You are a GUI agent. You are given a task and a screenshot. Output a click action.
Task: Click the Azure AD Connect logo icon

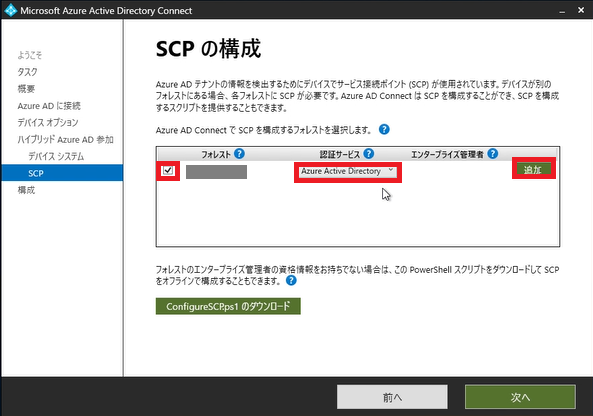pyautogui.click(x=11, y=10)
